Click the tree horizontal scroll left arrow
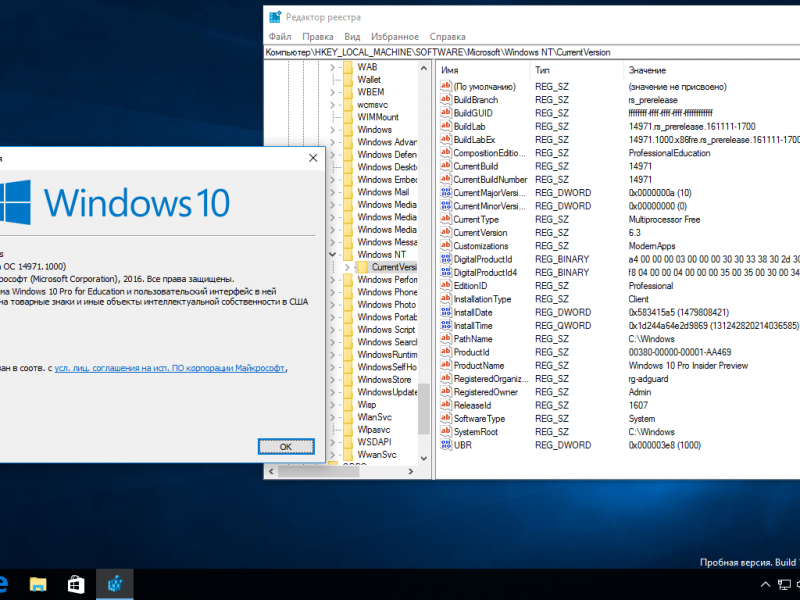Screen dimensions: 800x600 click(271, 471)
